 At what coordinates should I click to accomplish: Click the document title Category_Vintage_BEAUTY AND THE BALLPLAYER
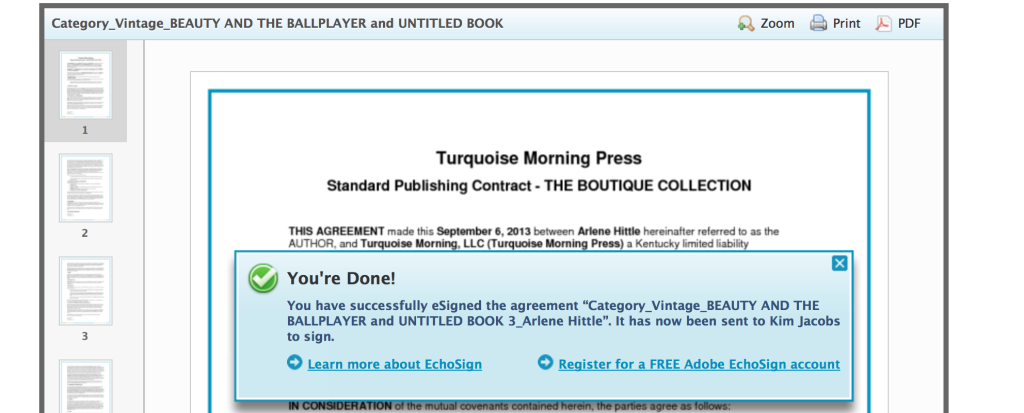[x=277, y=24]
